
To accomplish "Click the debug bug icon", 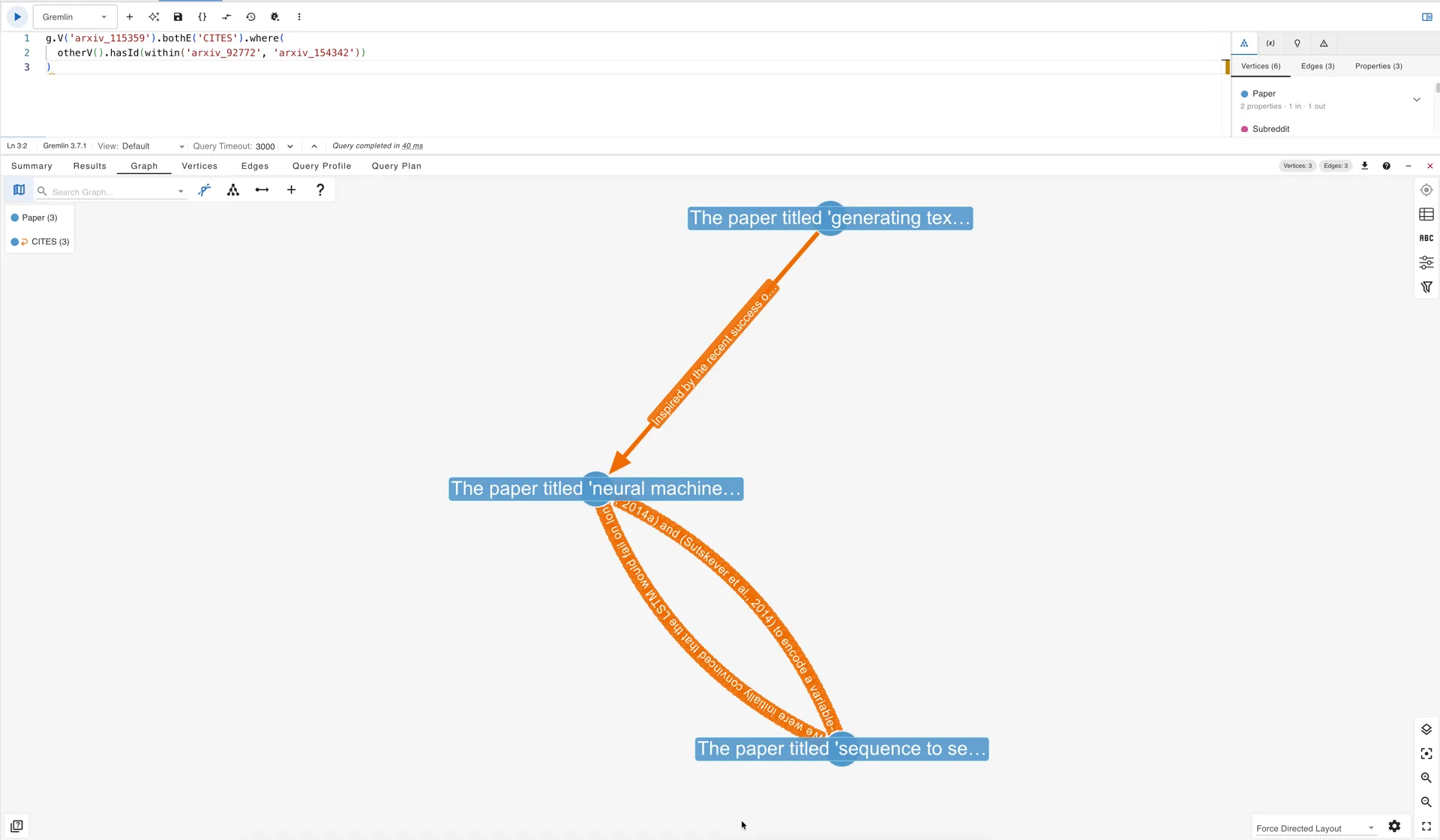I will (x=274, y=16).
